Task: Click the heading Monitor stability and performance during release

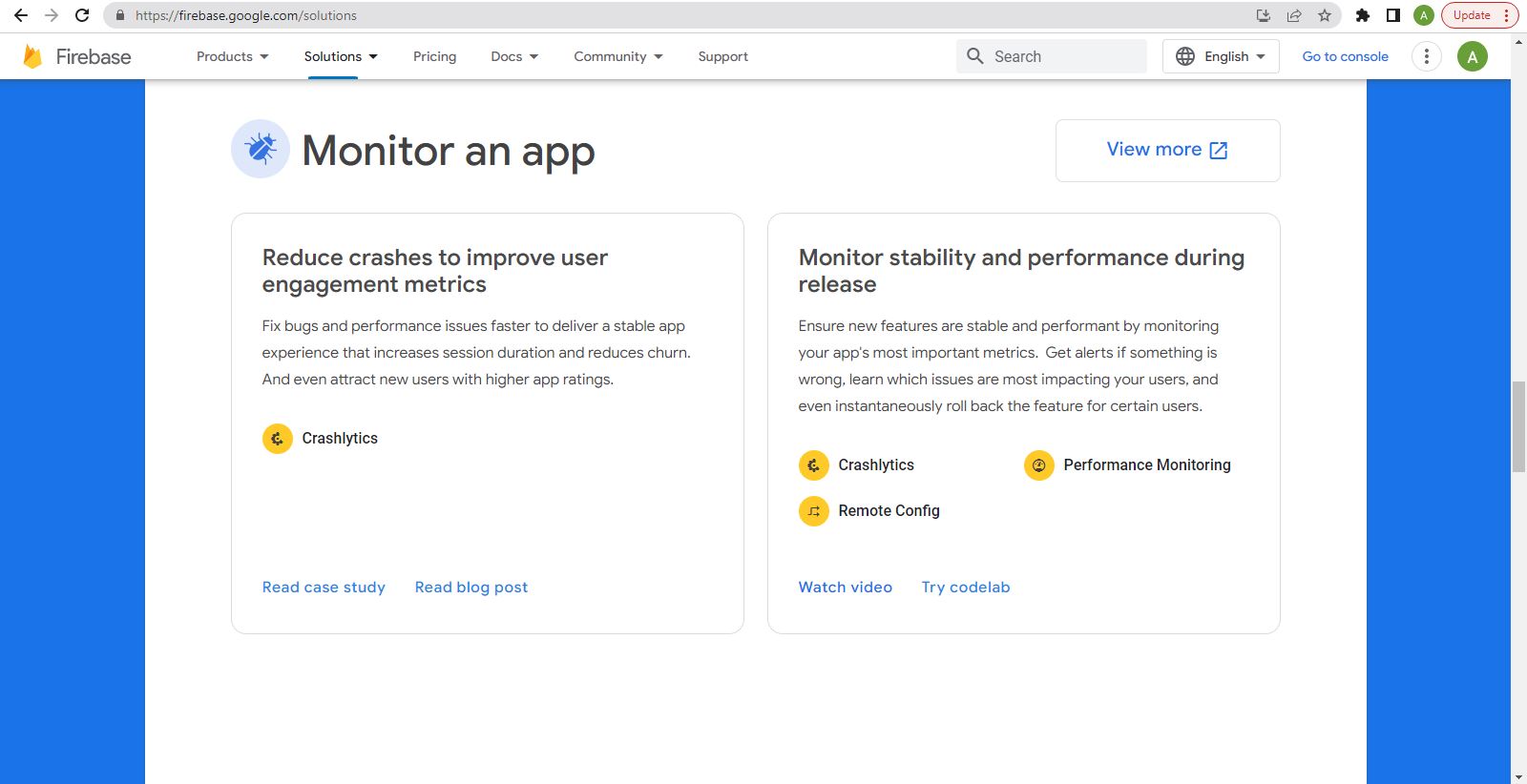Action: coord(1021,271)
